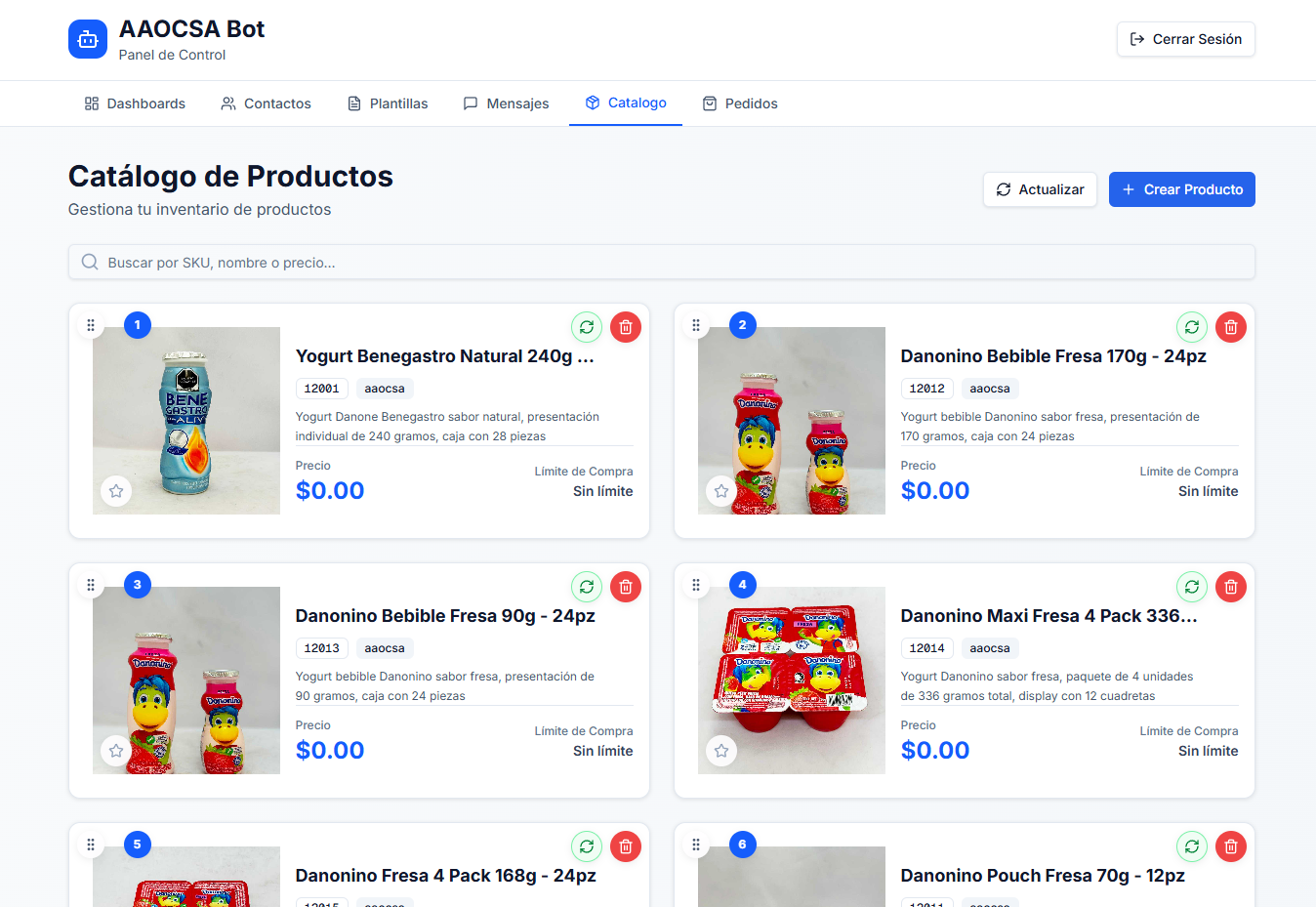This screenshot has width=1316, height=907.
Task: Click the Actualizar button
Action: click(1040, 189)
